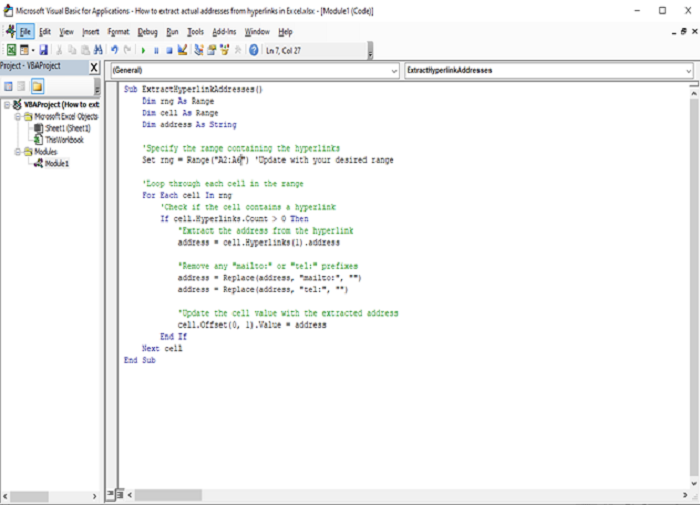Open the ExtractHyperlinkAddresses procedure dropdown
This screenshot has height=505, width=700.
pos(549,71)
